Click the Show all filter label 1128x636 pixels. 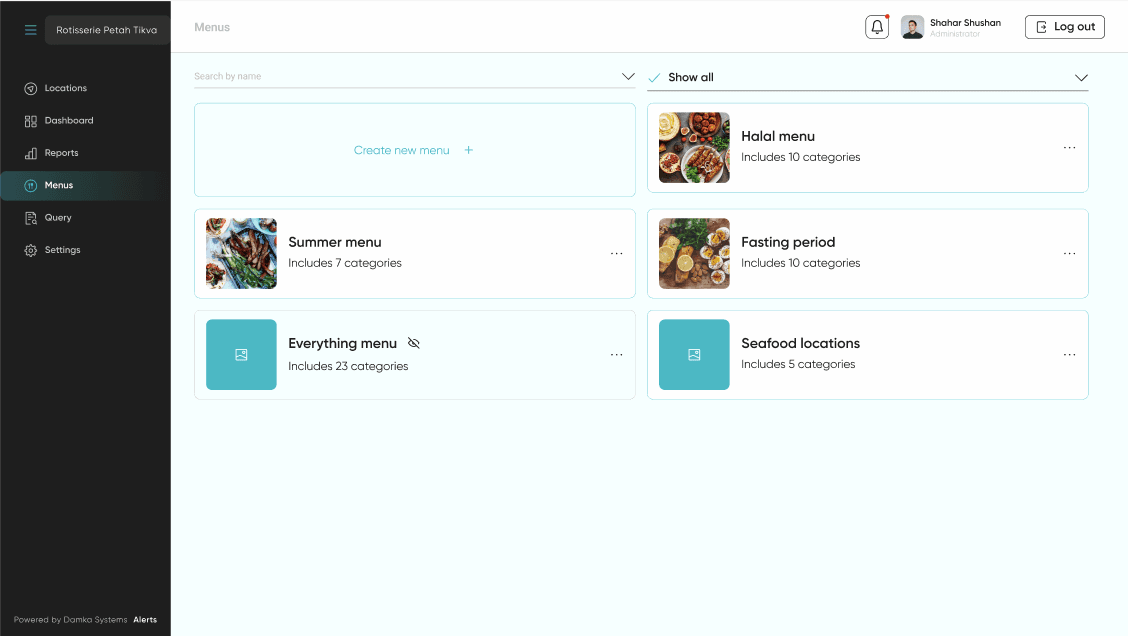click(x=691, y=77)
